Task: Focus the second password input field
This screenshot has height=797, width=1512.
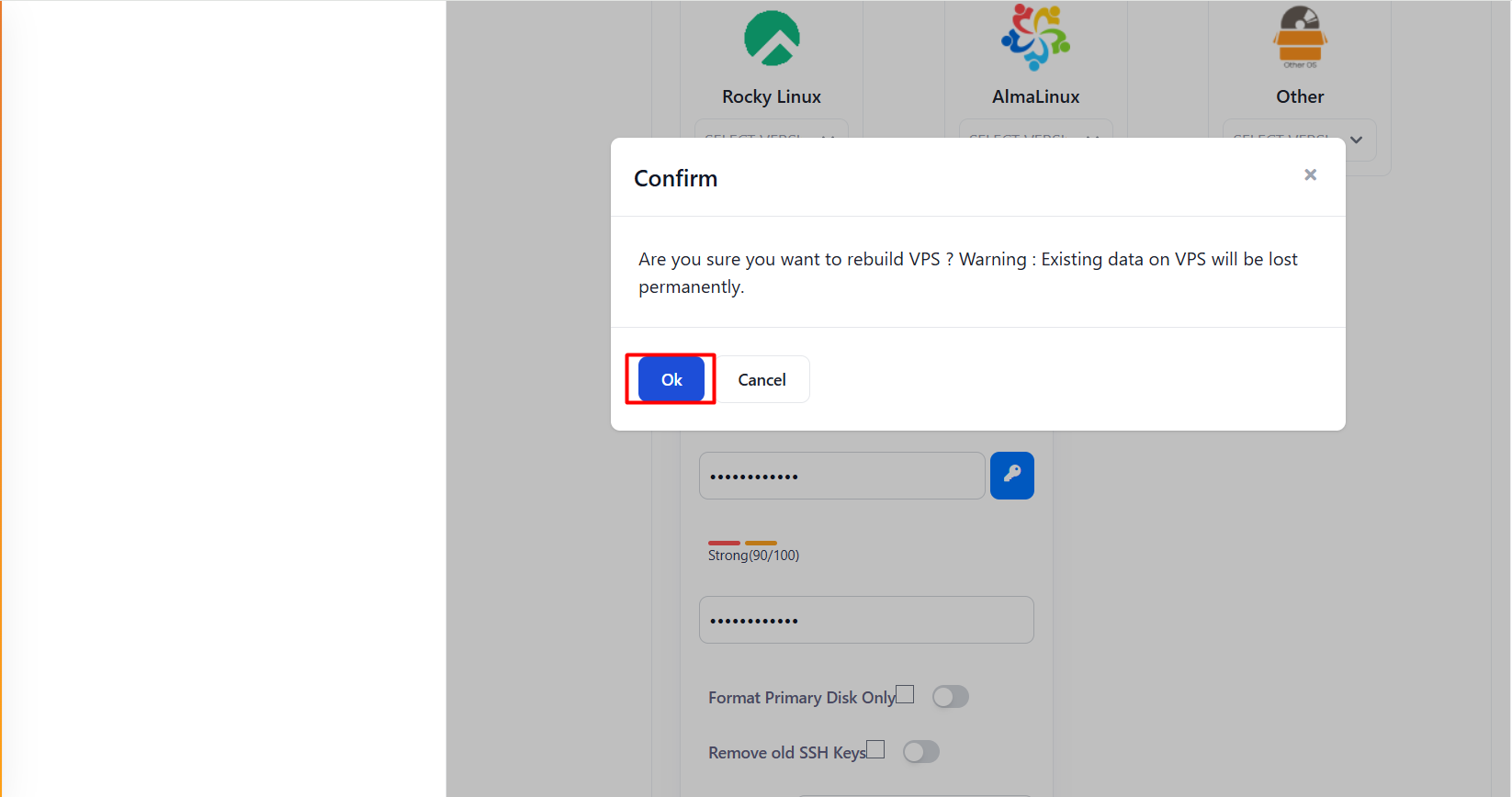Action: click(865, 620)
